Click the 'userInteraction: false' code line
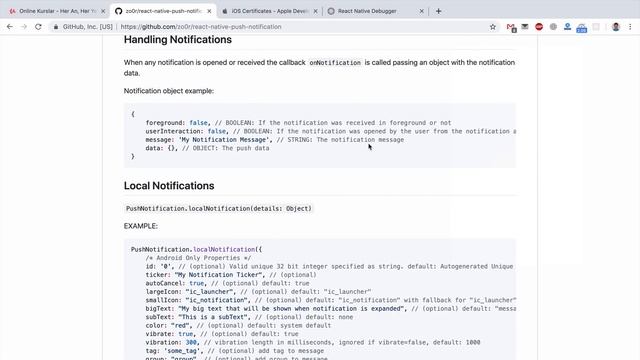This screenshot has height=360, width=640. [x=331, y=131]
